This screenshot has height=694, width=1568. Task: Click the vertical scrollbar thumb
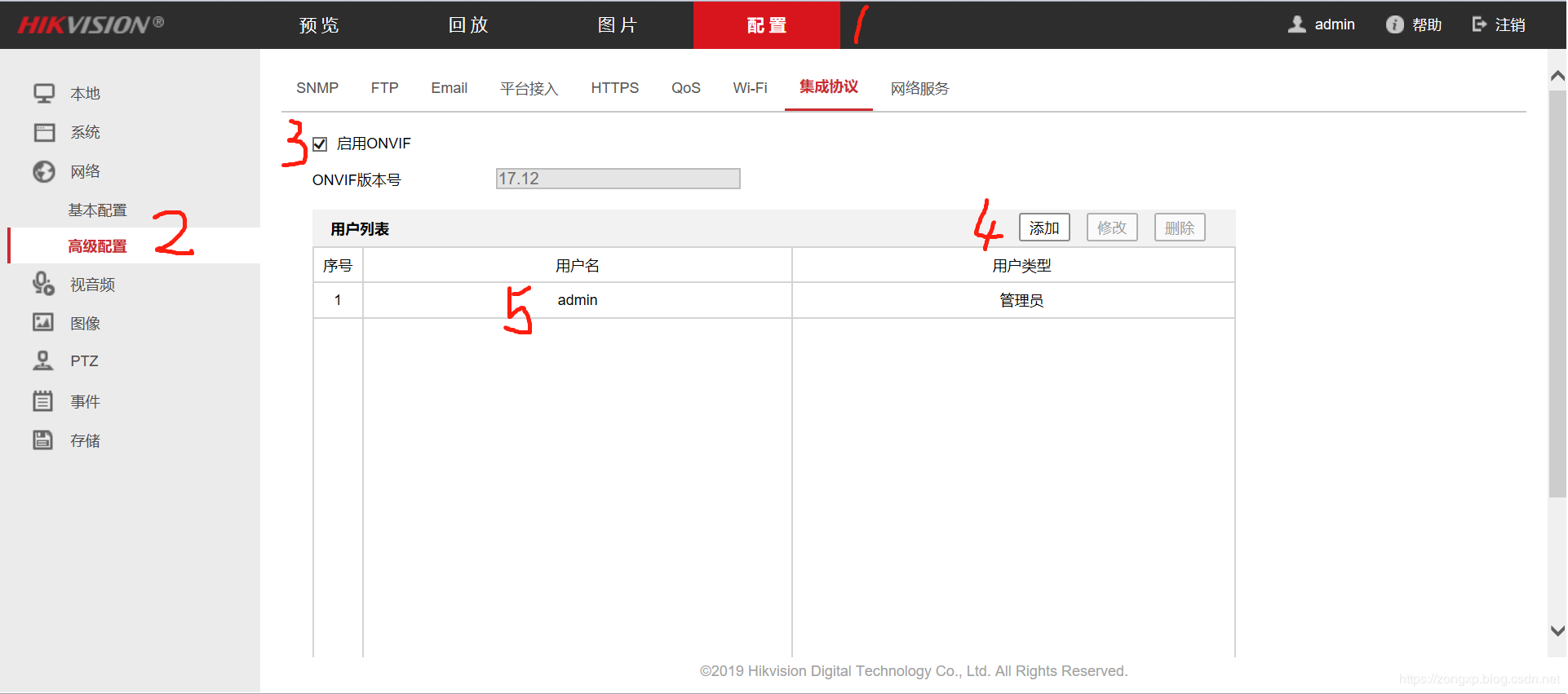click(1557, 294)
